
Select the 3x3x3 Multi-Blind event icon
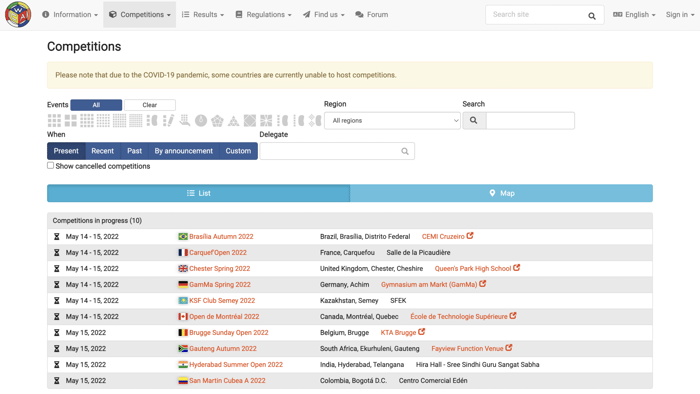[x=315, y=120]
